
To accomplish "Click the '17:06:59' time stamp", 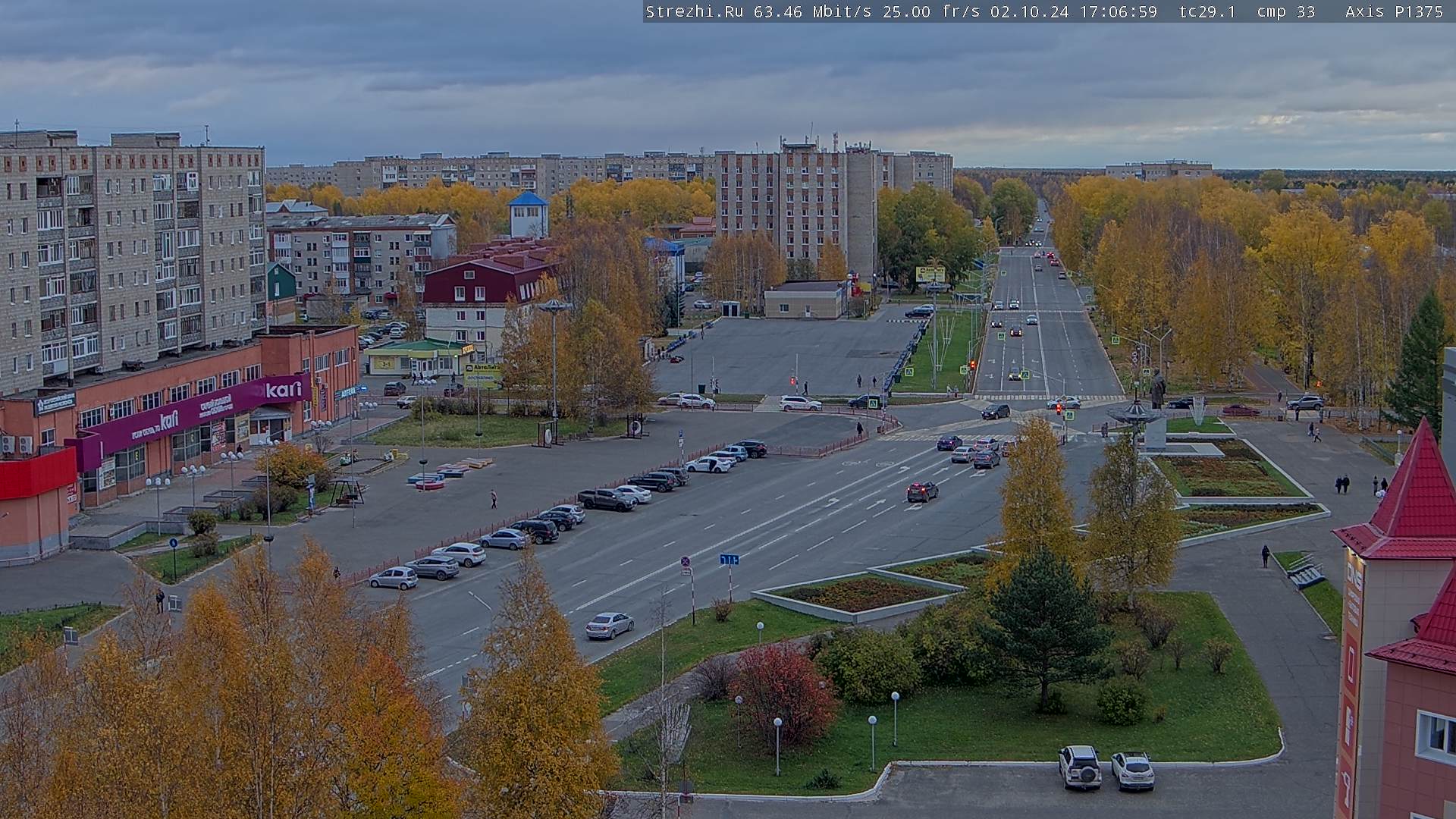I will (x=1118, y=11).
